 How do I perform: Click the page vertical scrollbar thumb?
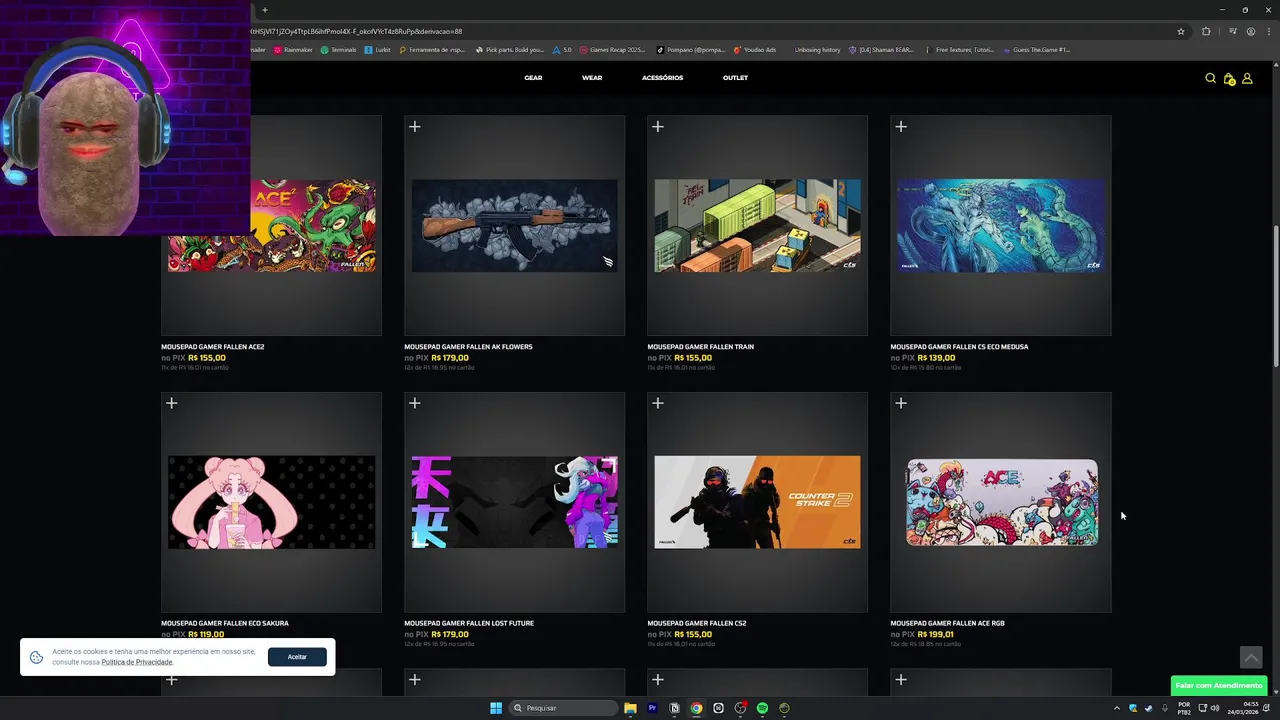[1275, 295]
